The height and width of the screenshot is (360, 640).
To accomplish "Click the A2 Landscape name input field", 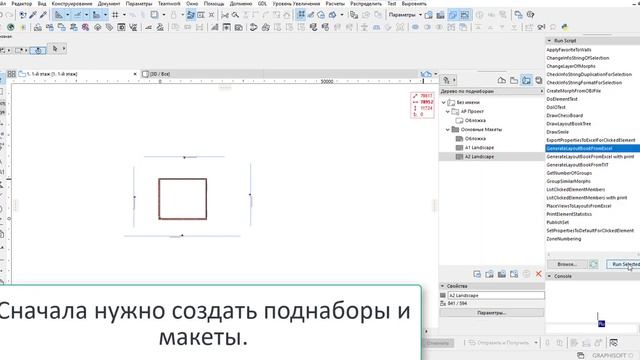I will coord(496,295).
